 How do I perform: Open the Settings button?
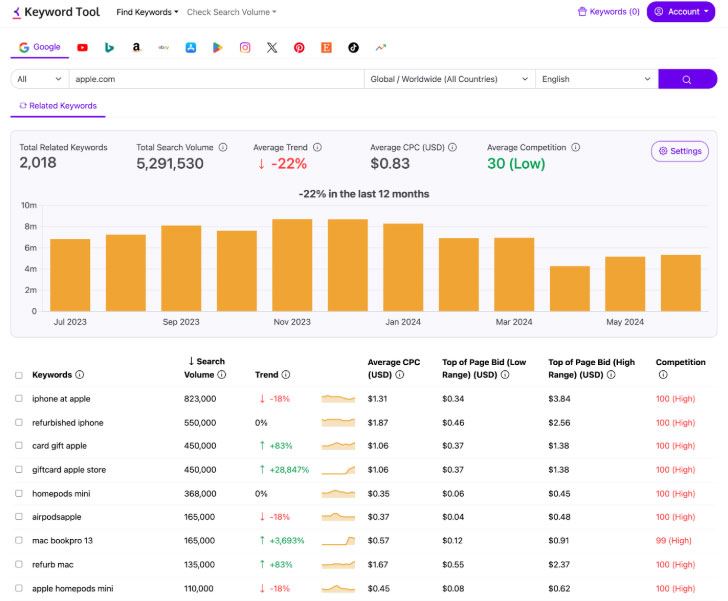tap(680, 151)
